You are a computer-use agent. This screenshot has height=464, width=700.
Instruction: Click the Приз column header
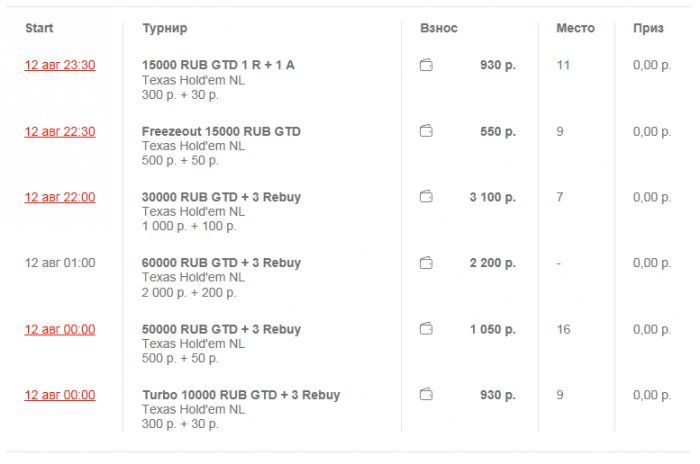648,28
